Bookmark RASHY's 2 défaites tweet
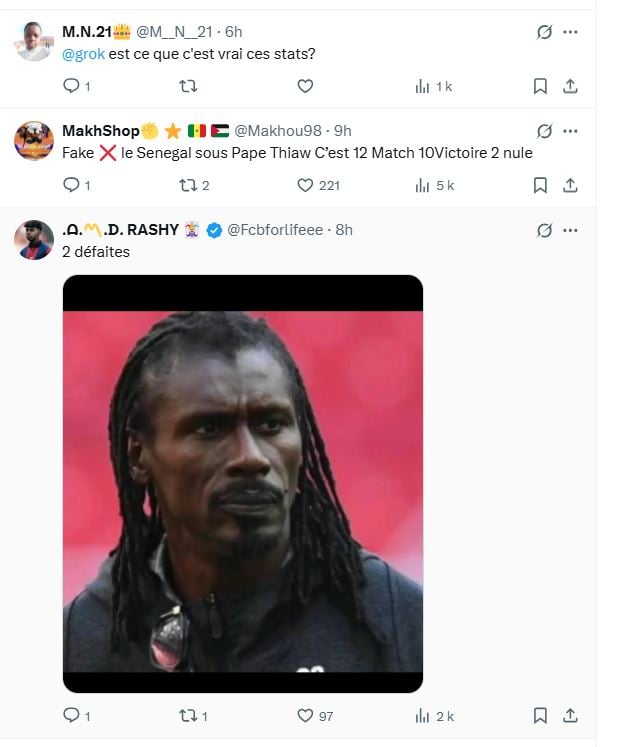620x747 pixels. [540, 716]
